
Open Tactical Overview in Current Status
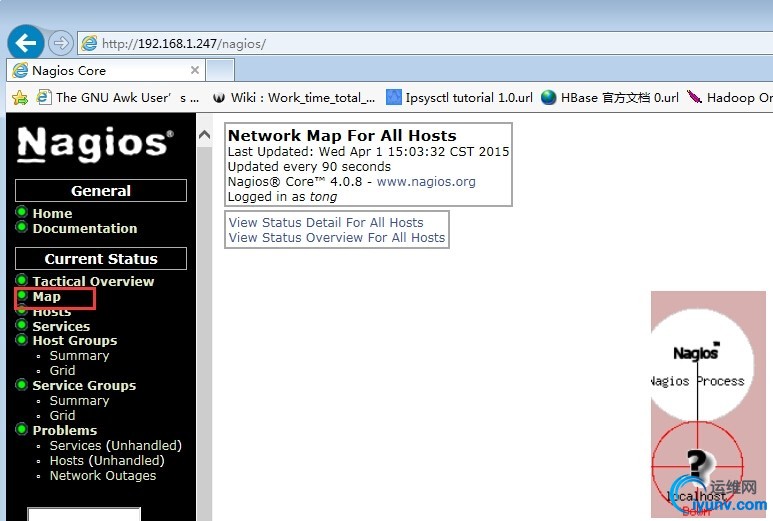click(93, 281)
